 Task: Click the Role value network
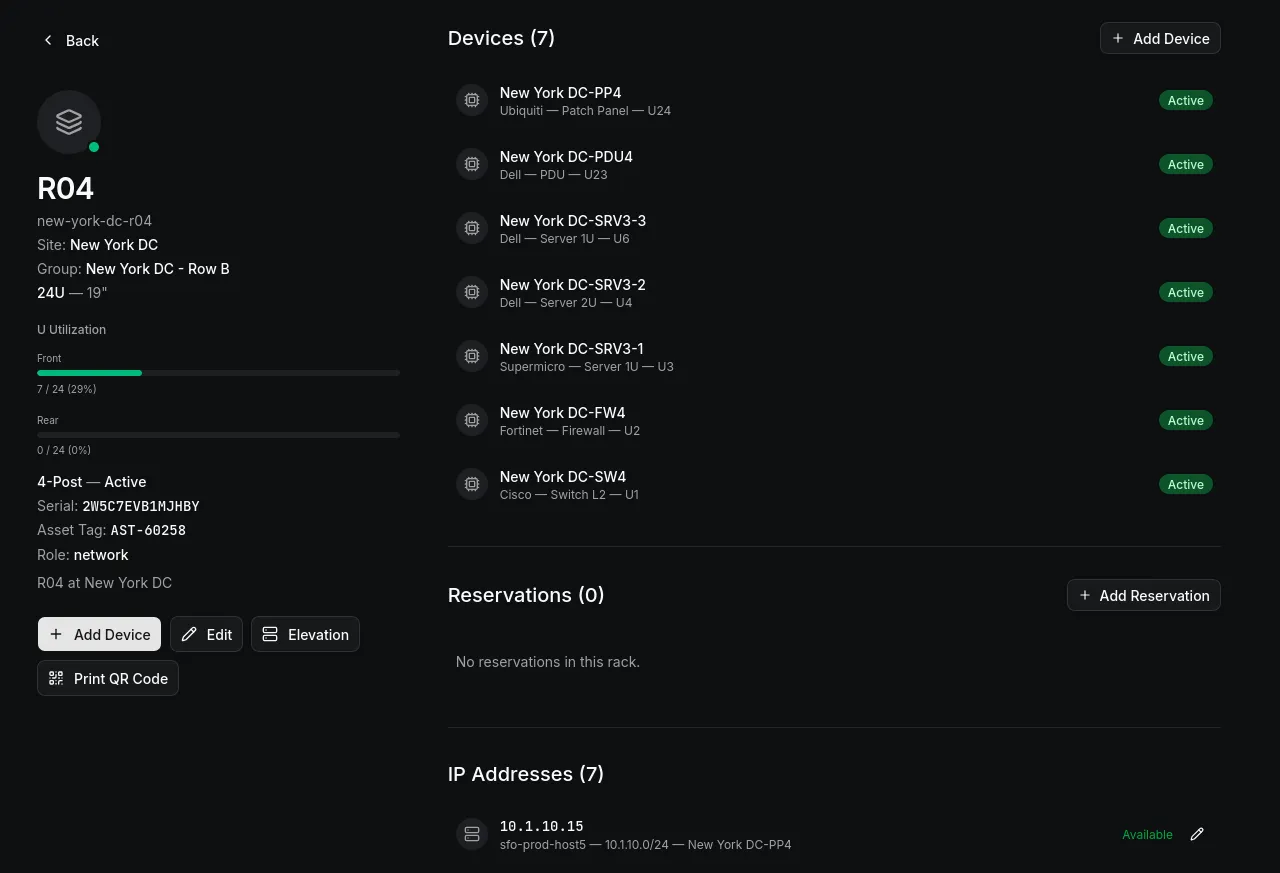101,554
